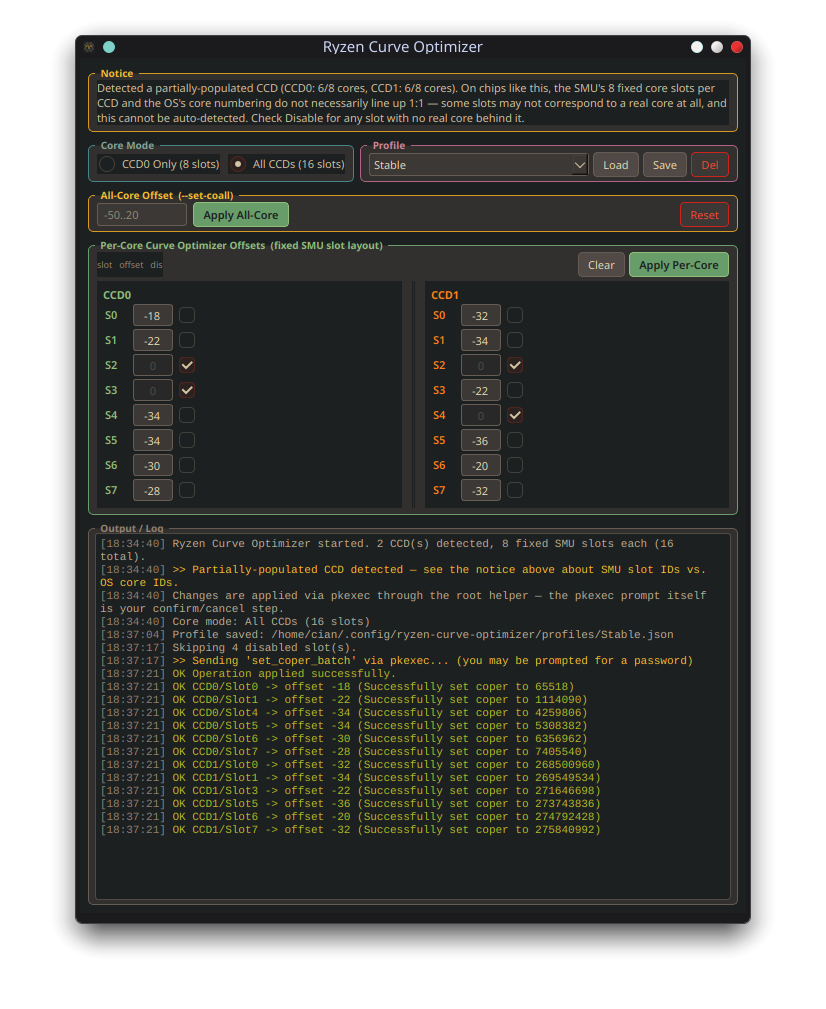
Task: Check disable box for CCD1 S0
Action: point(515,315)
